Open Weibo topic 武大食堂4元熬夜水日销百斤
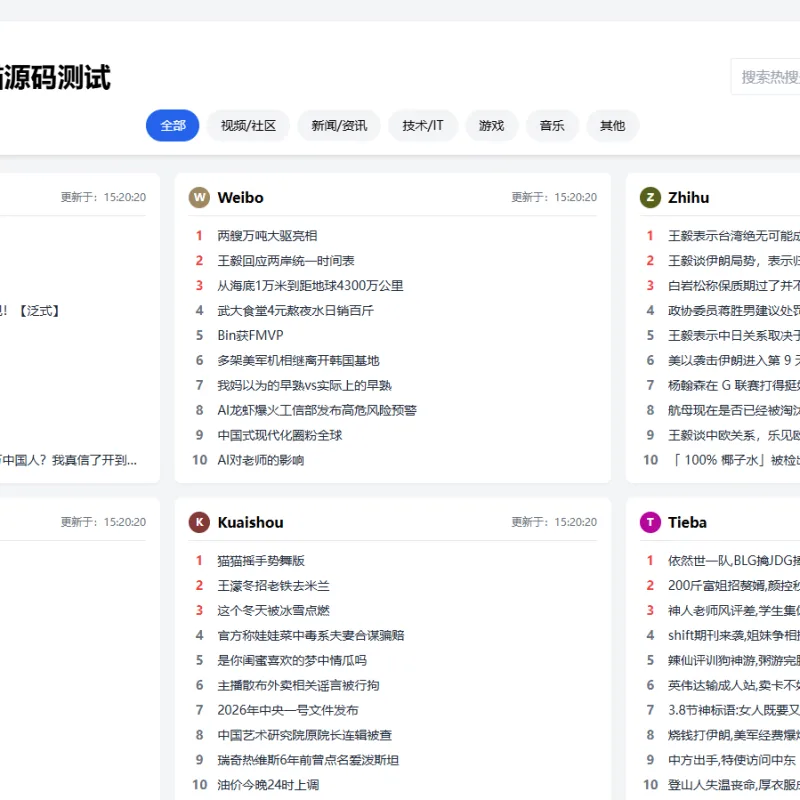The height and width of the screenshot is (800, 800). tap(295, 311)
